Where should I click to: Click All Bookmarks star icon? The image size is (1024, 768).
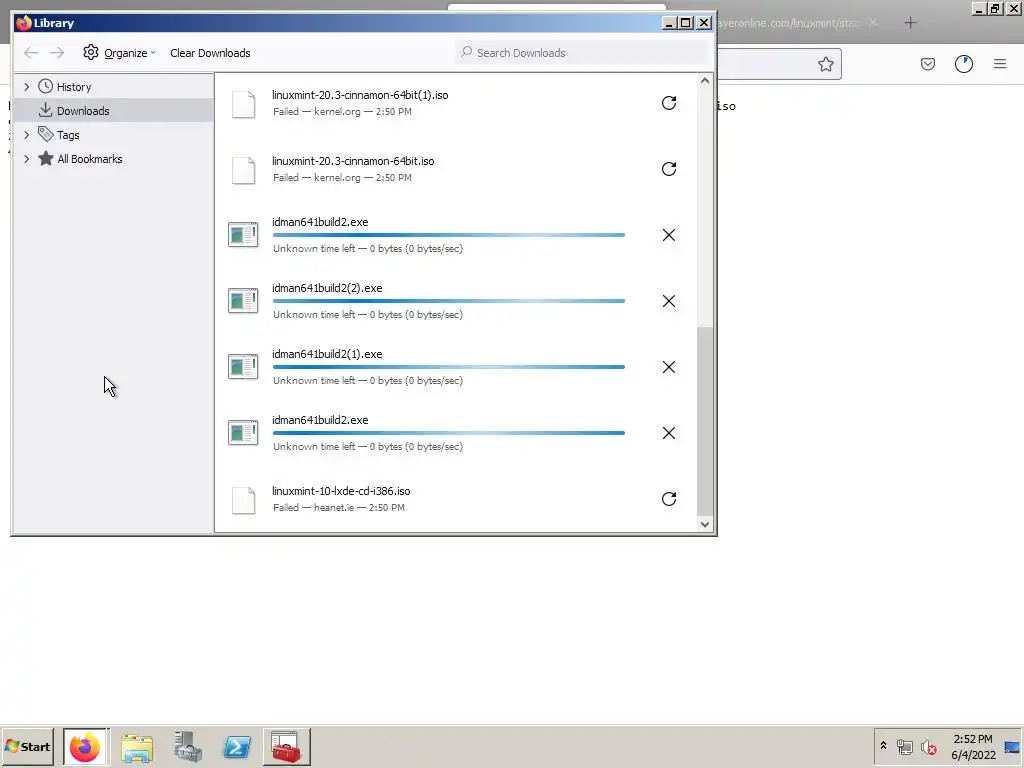coord(46,159)
